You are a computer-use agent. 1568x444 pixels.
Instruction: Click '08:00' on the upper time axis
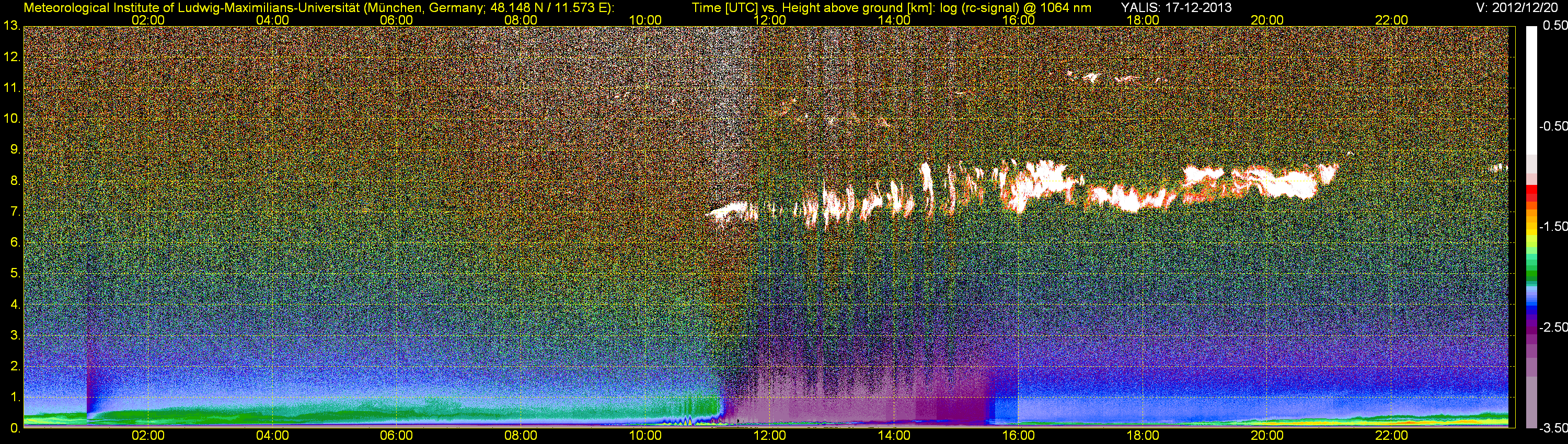tap(521, 20)
